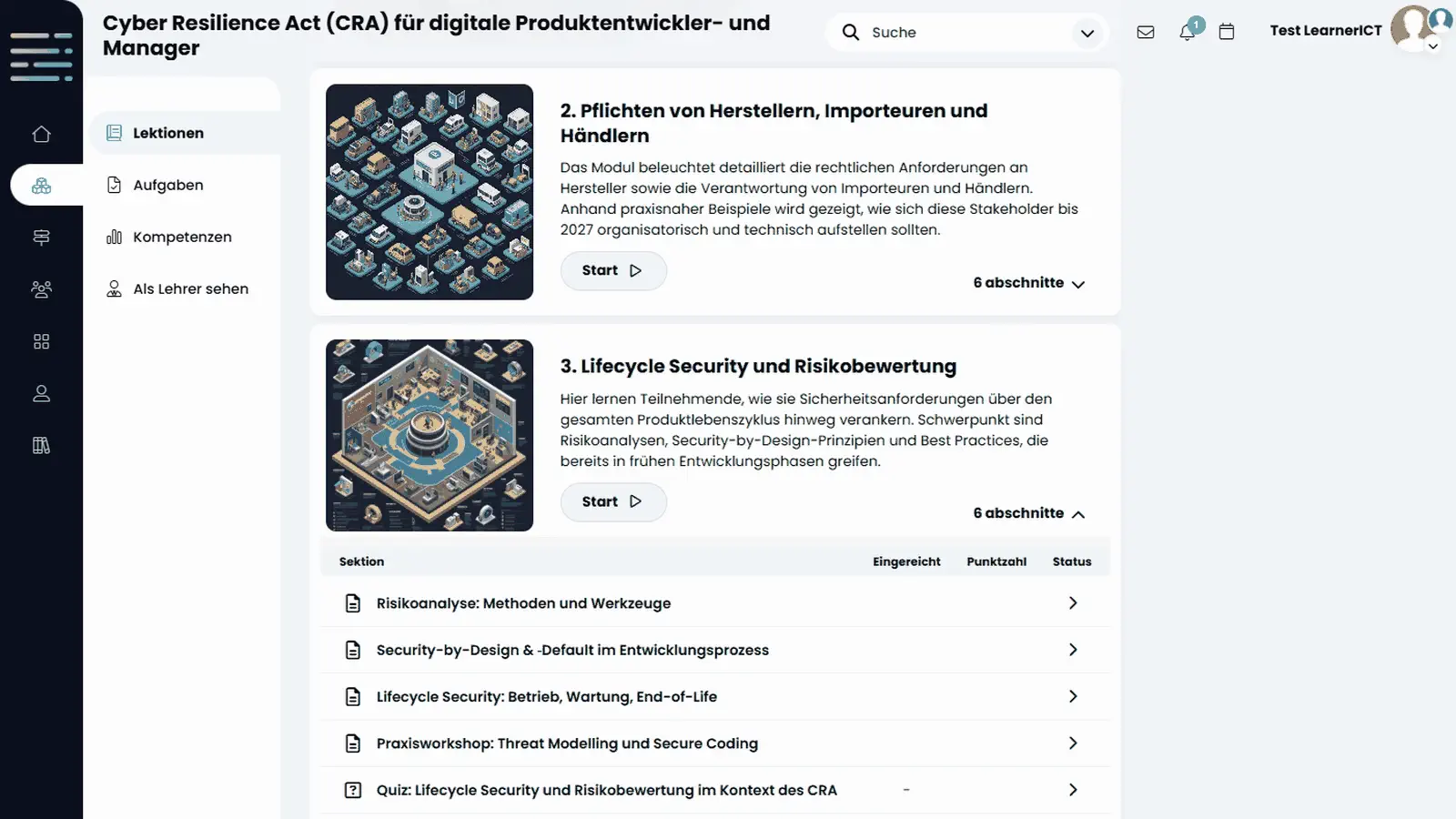
Task: Open the notifications bell icon
Action: click(x=1187, y=32)
